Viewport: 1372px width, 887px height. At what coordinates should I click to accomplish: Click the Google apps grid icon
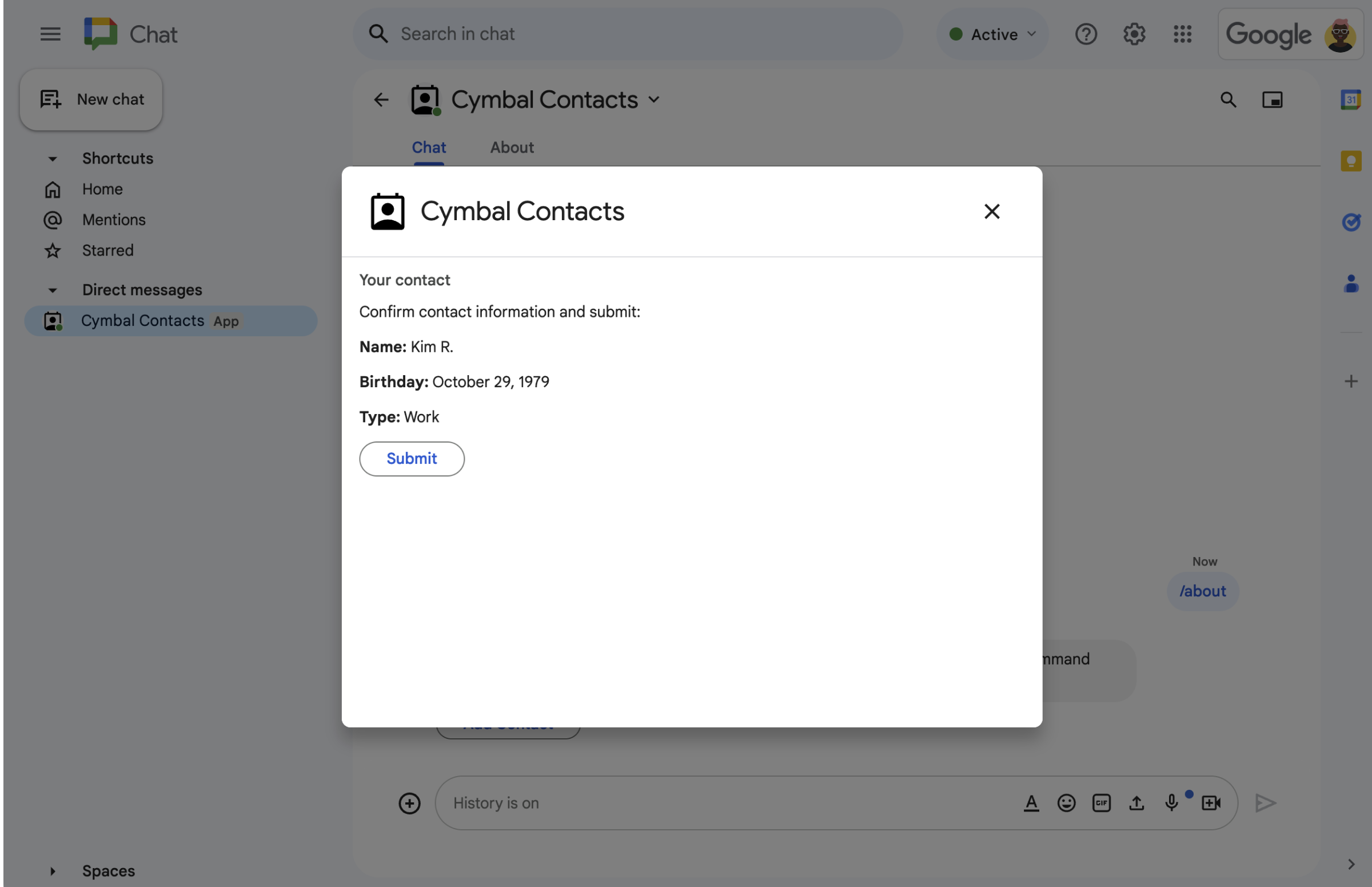pos(1182,34)
